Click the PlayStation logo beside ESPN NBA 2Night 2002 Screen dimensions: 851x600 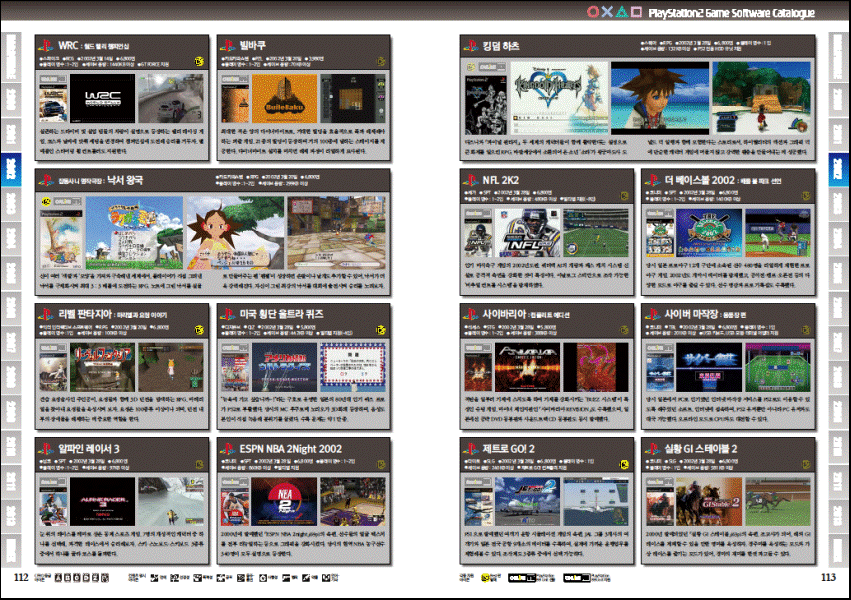pos(228,449)
